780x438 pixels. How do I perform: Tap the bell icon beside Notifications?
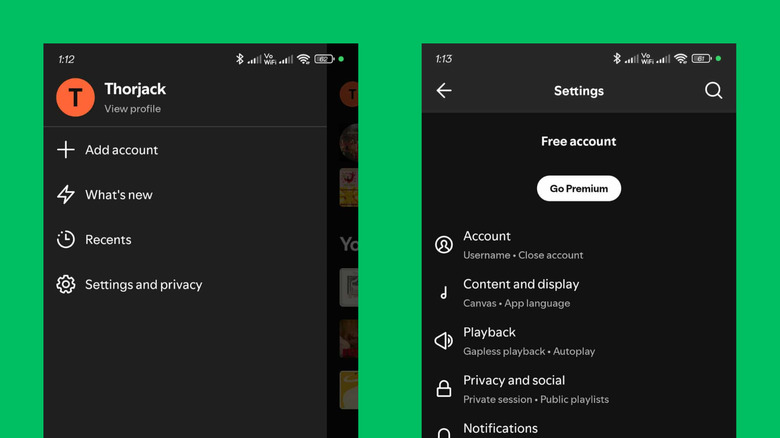tap(444, 433)
